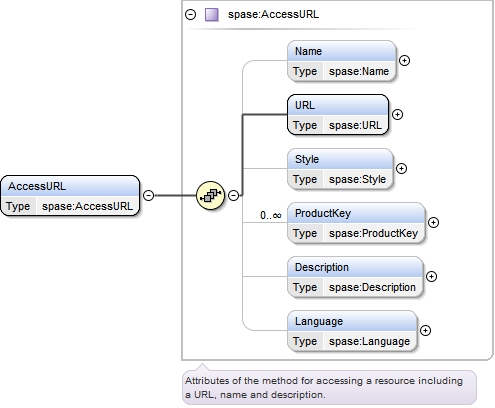This screenshot has height=408, width=495.
Task: Select the Language element node
Action: (352, 331)
